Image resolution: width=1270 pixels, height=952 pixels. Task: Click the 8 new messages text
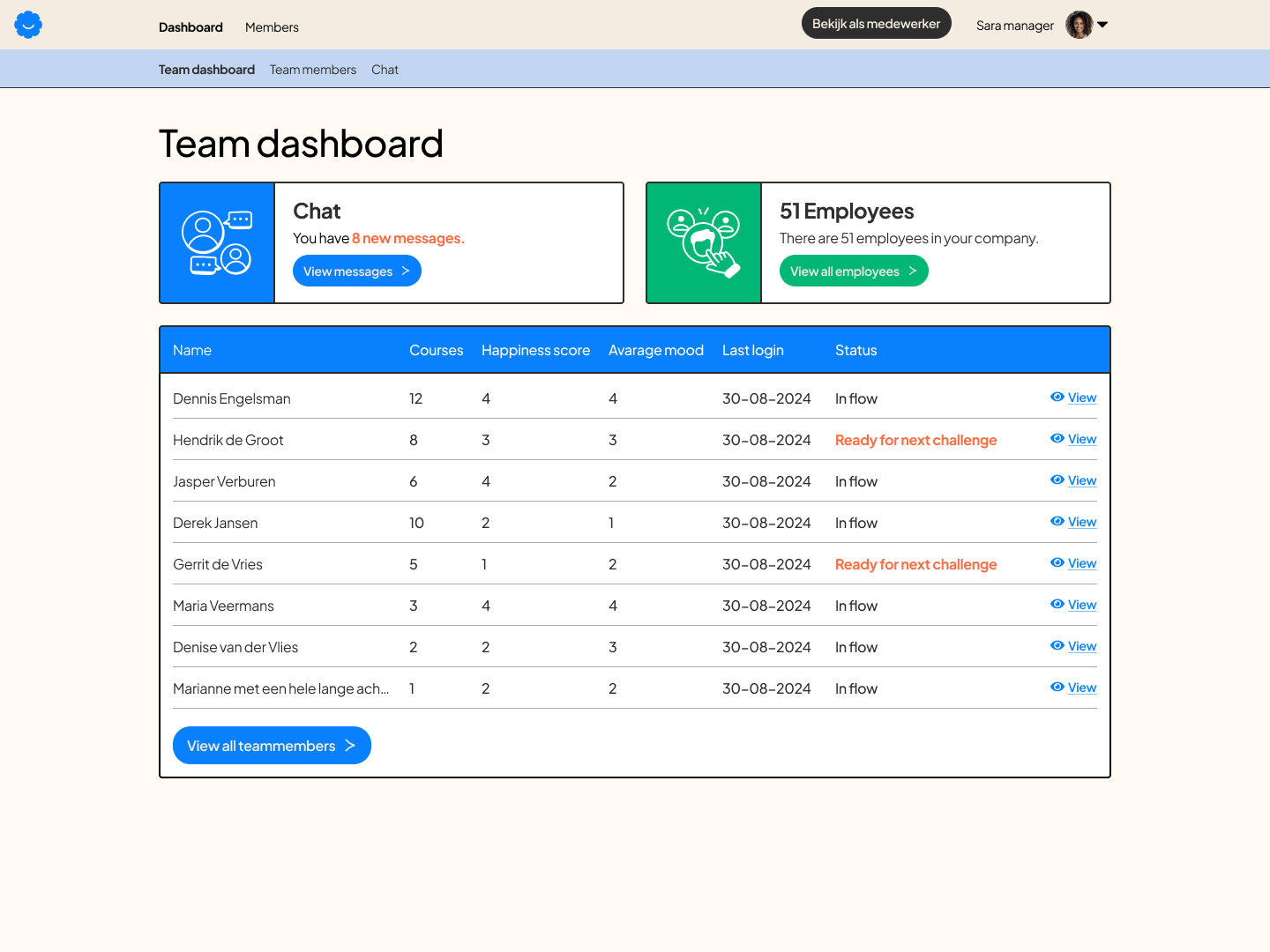coord(408,238)
